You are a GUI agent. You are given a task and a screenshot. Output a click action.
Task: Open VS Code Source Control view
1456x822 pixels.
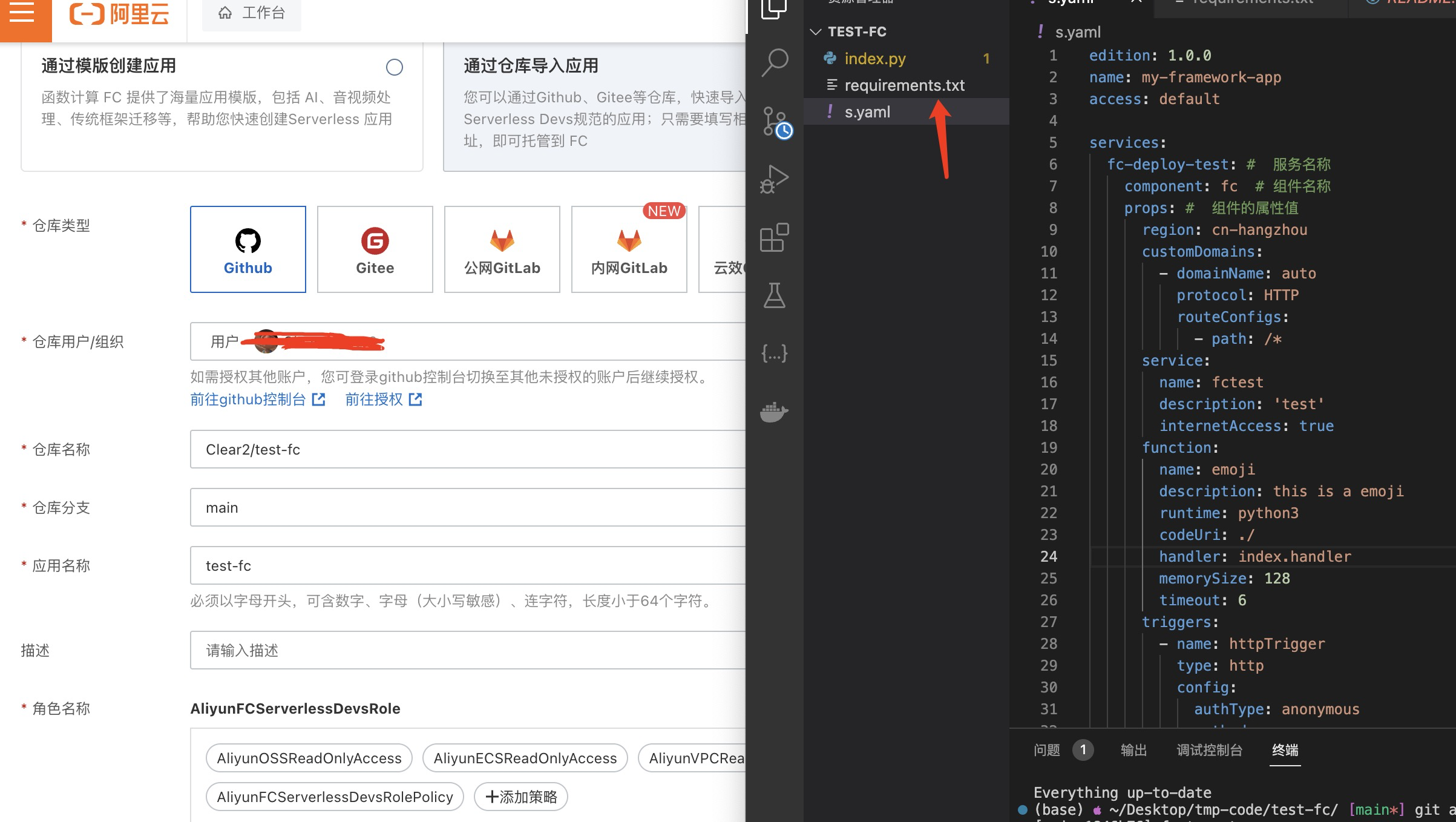tap(776, 123)
